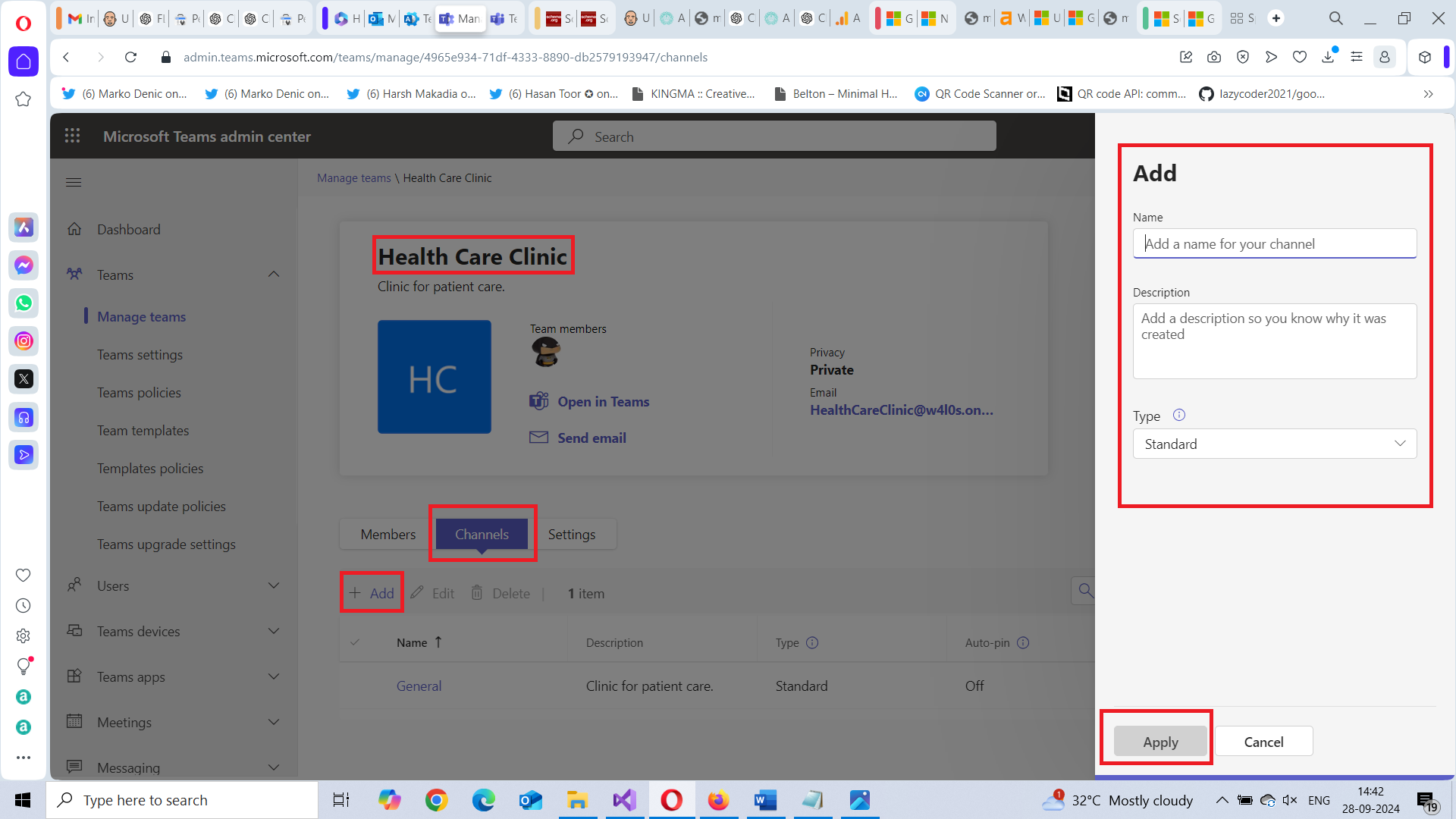Toggle the select-all checkmark in channels table
This screenshot has height=819, width=1456.
(355, 642)
